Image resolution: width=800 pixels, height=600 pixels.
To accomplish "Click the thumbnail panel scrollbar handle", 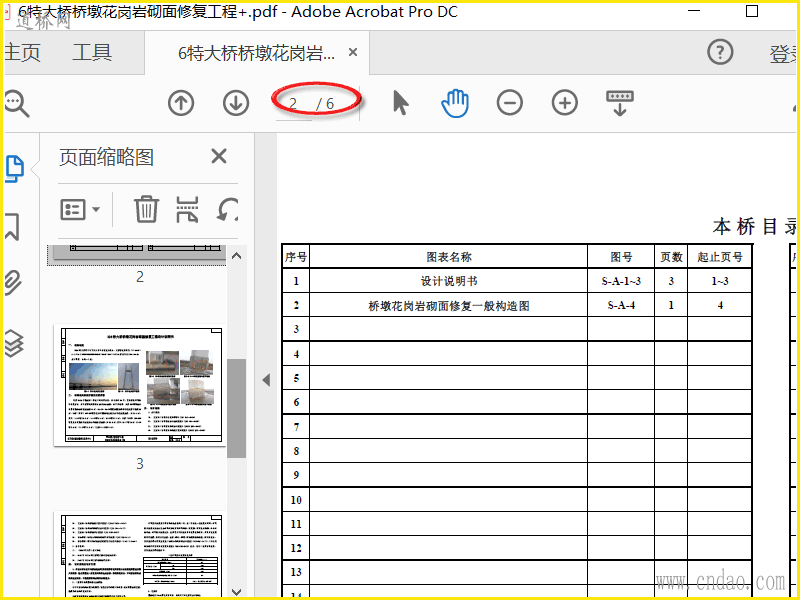I will (x=236, y=408).
